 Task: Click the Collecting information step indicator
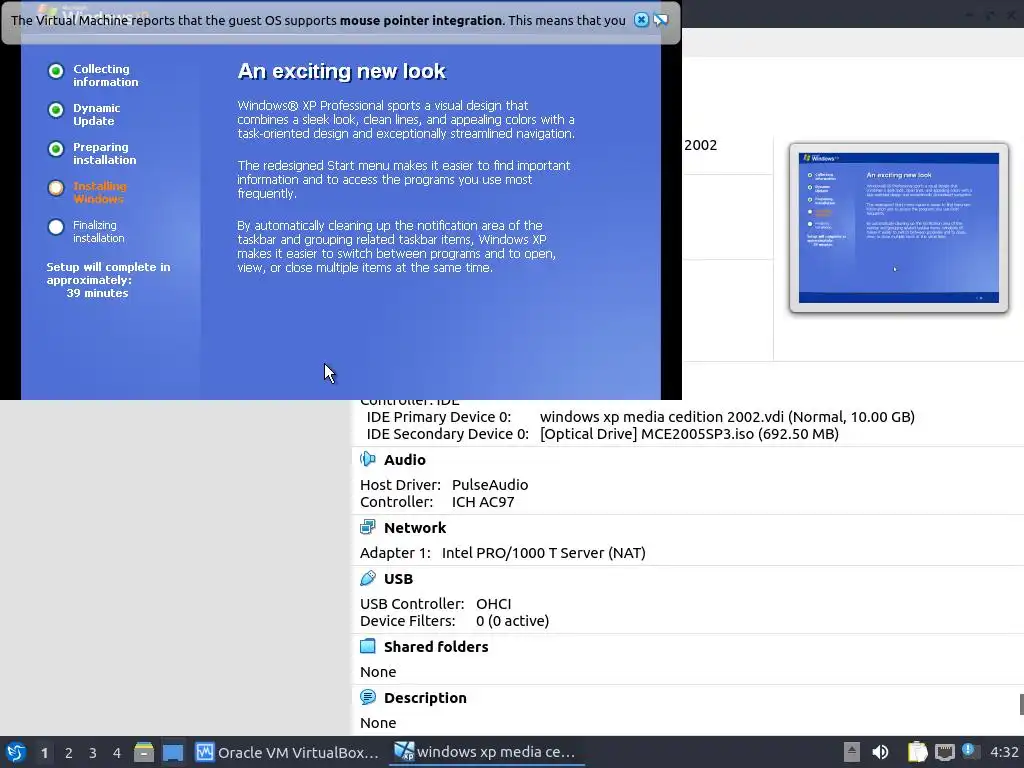tap(56, 71)
